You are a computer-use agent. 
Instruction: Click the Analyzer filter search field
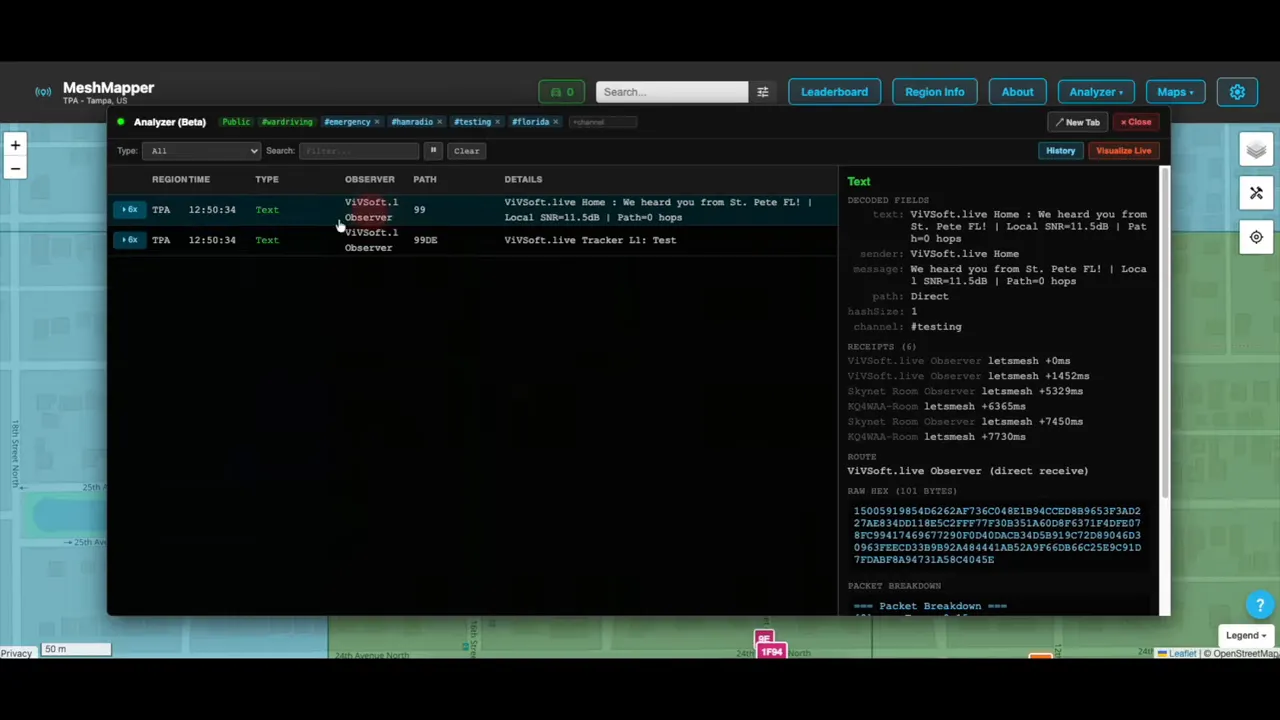tap(359, 151)
